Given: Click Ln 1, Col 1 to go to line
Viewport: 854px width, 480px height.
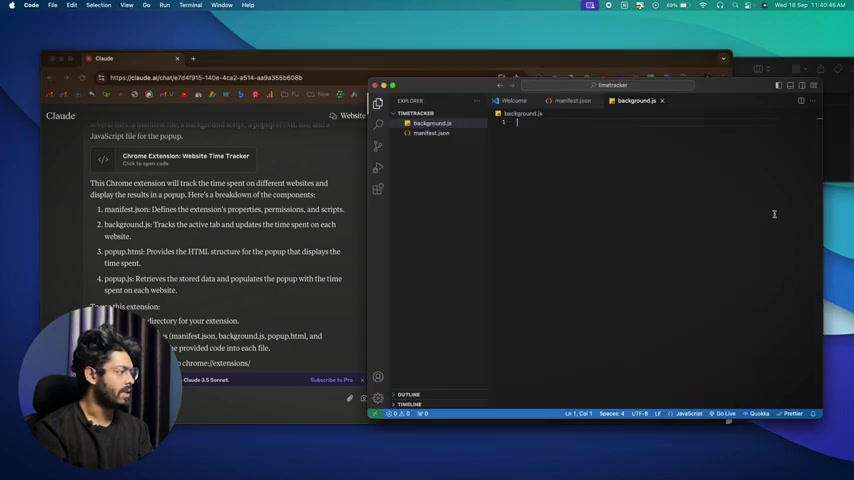Looking at the screenshot, I should point(578,414).
